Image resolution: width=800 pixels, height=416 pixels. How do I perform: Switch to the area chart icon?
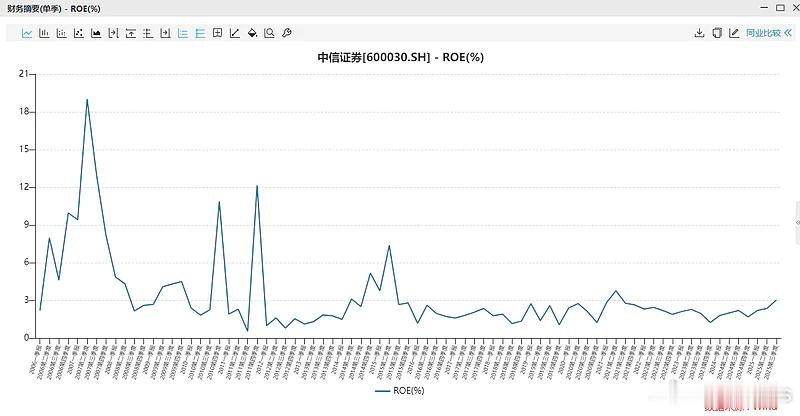96,33
